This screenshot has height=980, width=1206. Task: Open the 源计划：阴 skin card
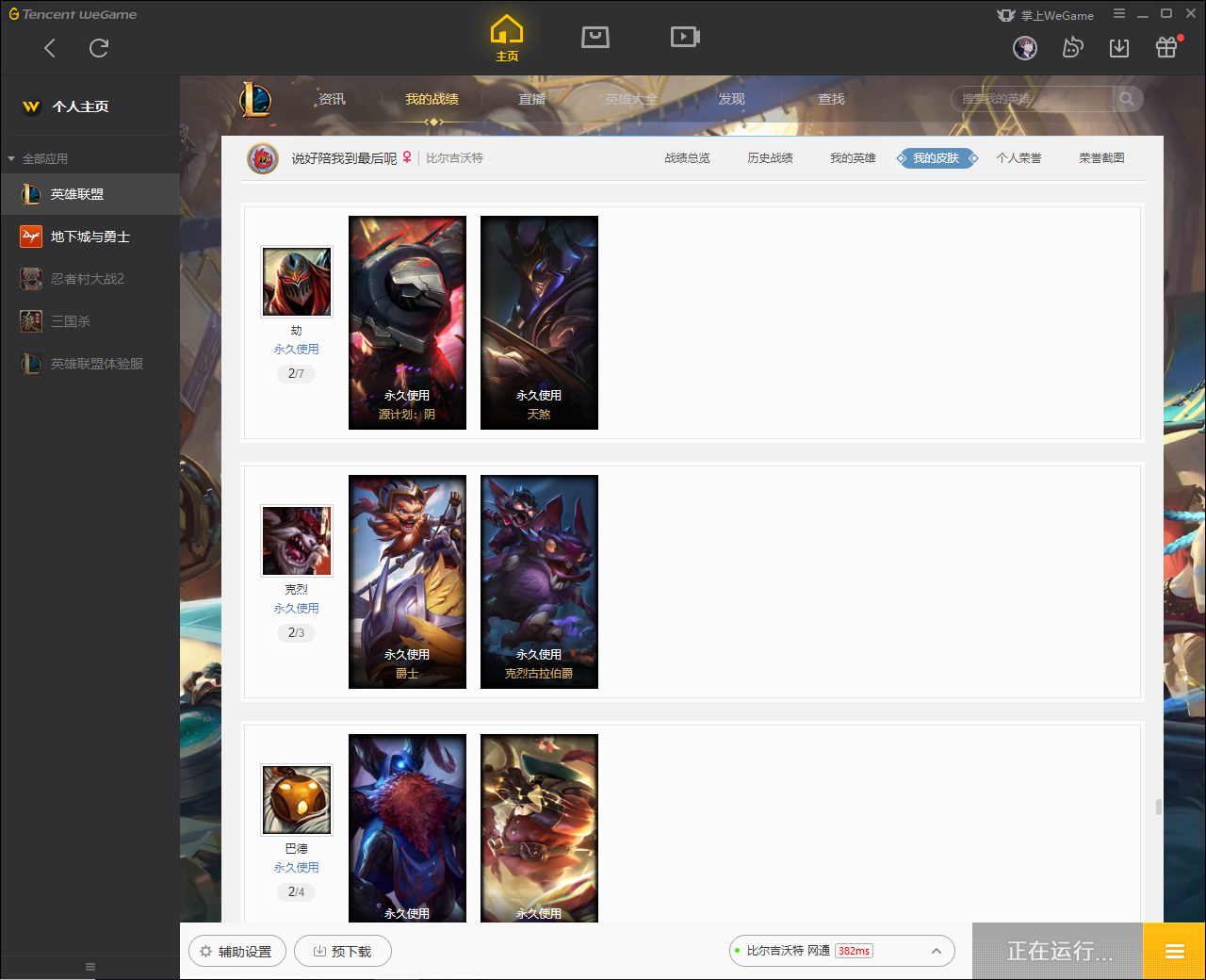408,322
